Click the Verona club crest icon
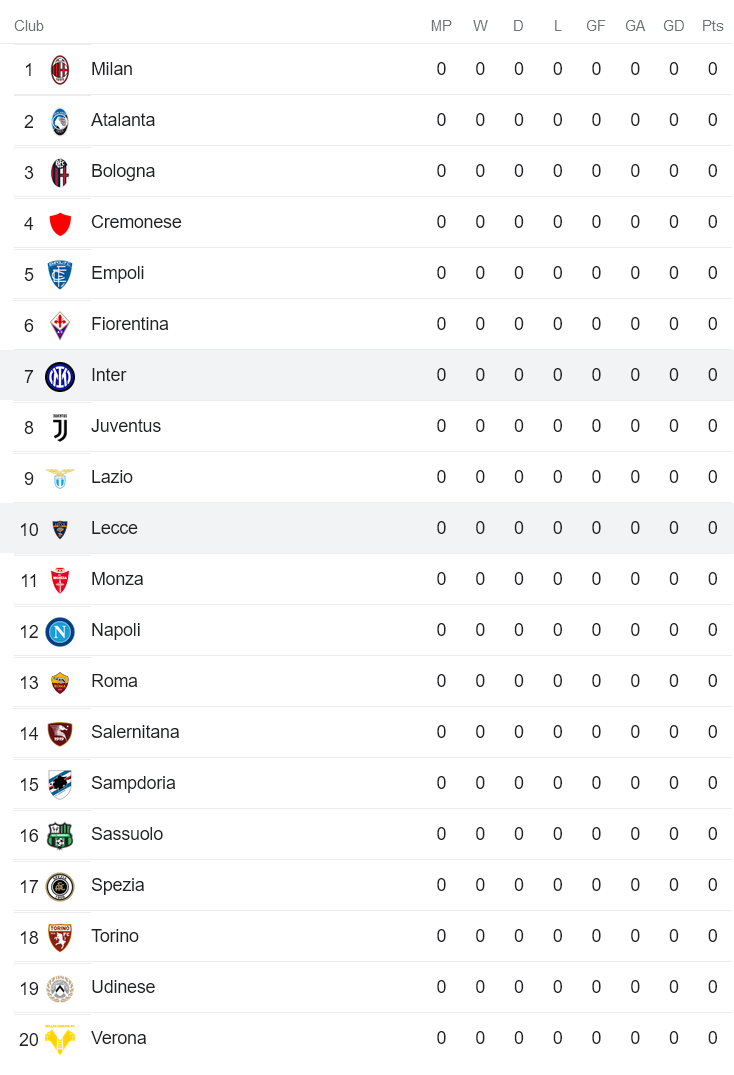The width and height of the screenshot is (734, 1075). [60, 1039]
